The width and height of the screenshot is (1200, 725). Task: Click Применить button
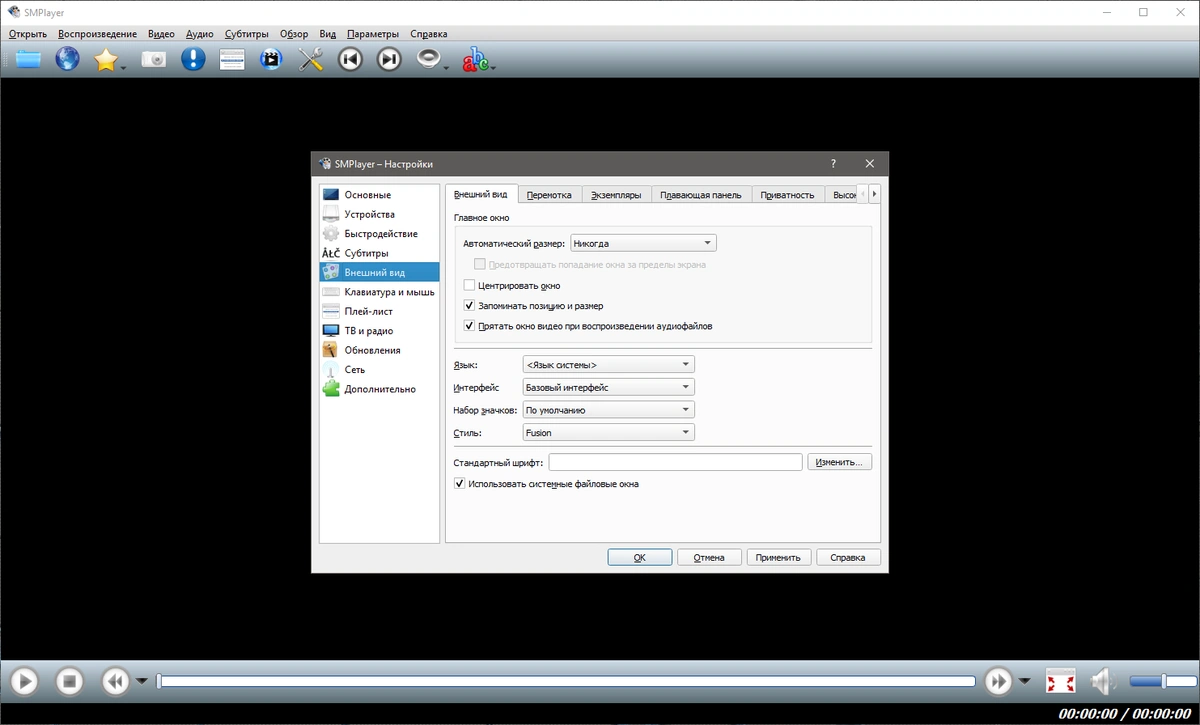tap(778, 557)
